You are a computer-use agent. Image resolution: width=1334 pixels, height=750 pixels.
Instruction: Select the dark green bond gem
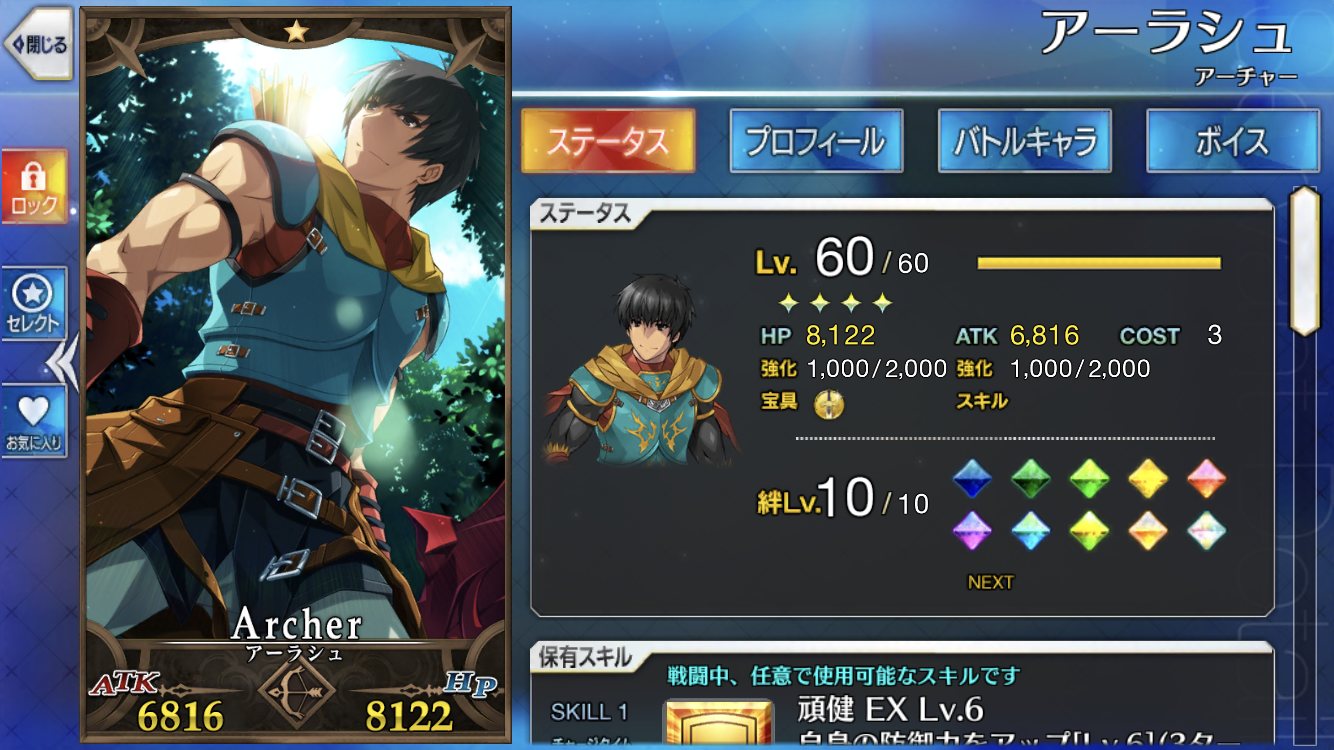click(x=1029, y=479)
